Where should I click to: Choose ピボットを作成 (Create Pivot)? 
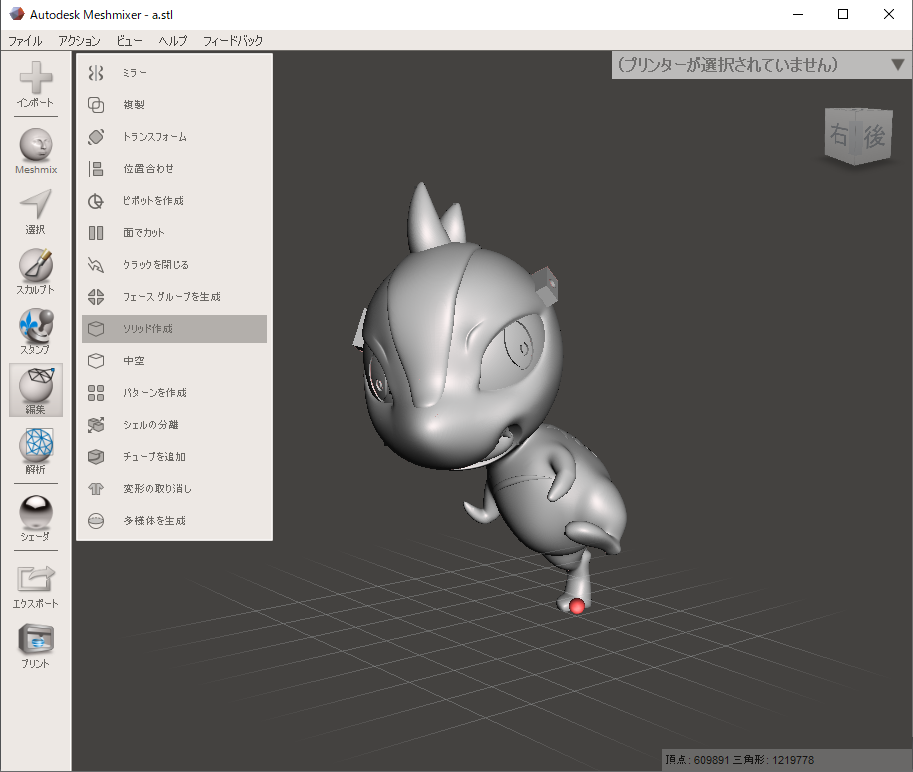click(174, 201)
